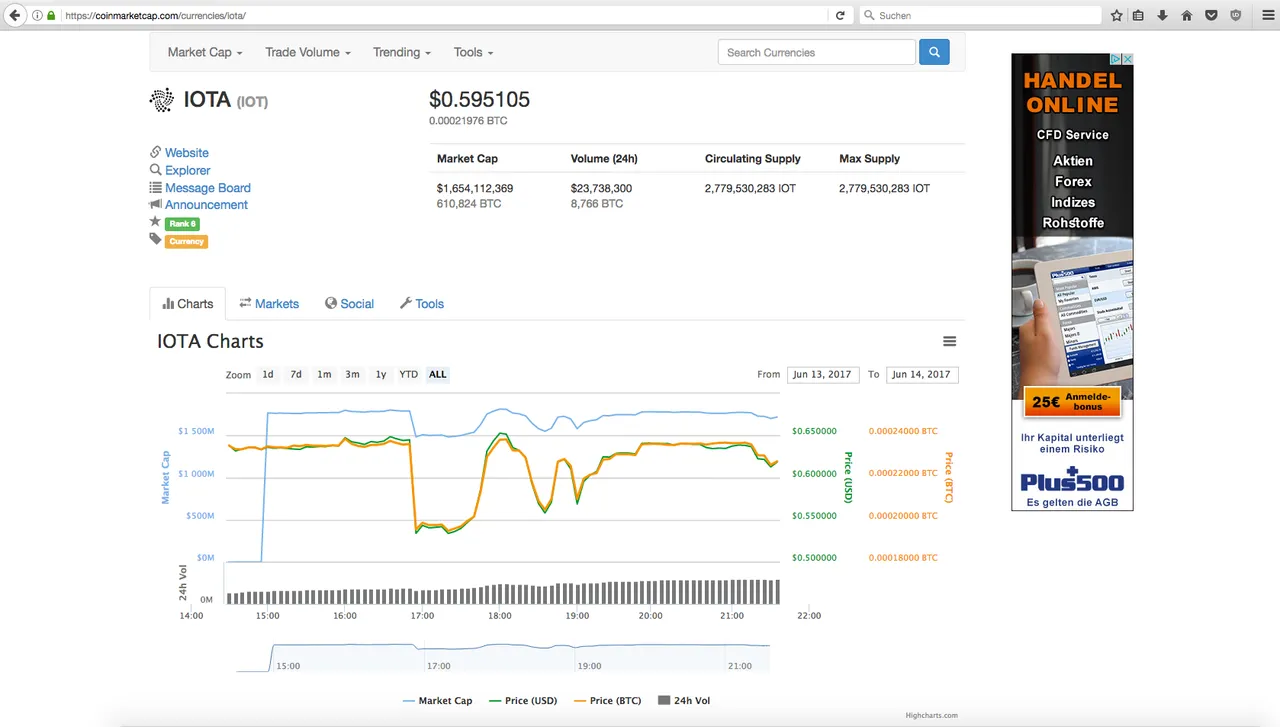
Task: Click the site info icon in address bar
Action: [37, 16]
